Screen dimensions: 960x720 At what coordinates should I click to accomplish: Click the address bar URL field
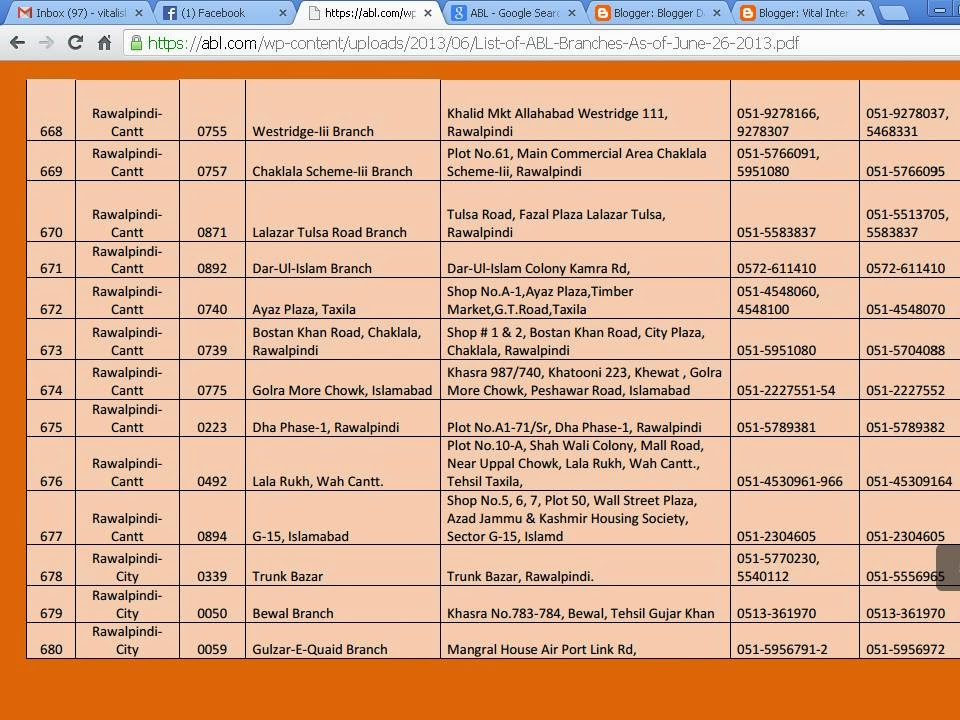point(542,43)
